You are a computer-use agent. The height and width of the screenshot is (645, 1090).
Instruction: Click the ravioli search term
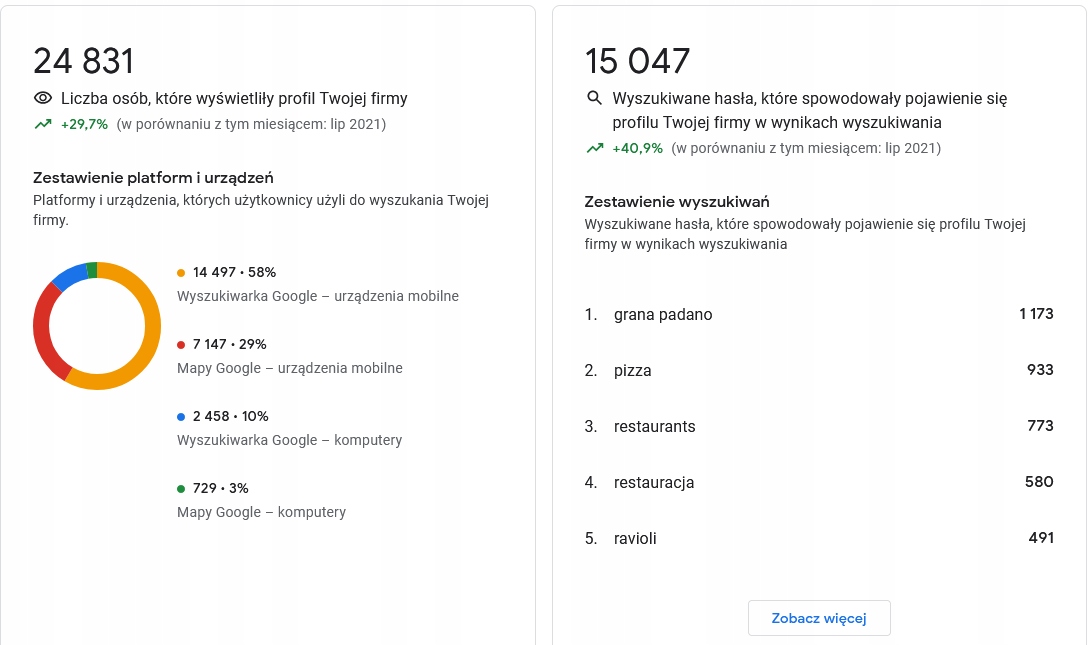click(x=635, y=538)
